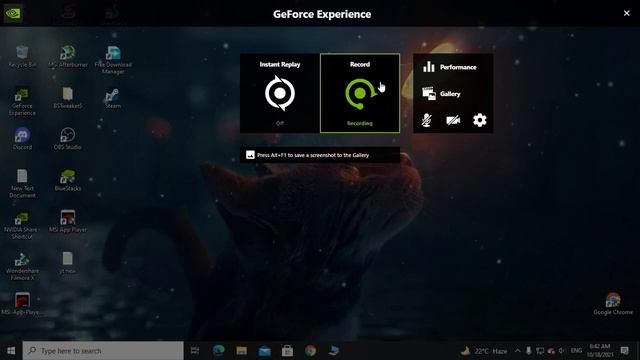The image size is (640, 360).
Task: Select the MSI Afterburner desktop icon
Action: pyautogui.click(x=68, y=57)
